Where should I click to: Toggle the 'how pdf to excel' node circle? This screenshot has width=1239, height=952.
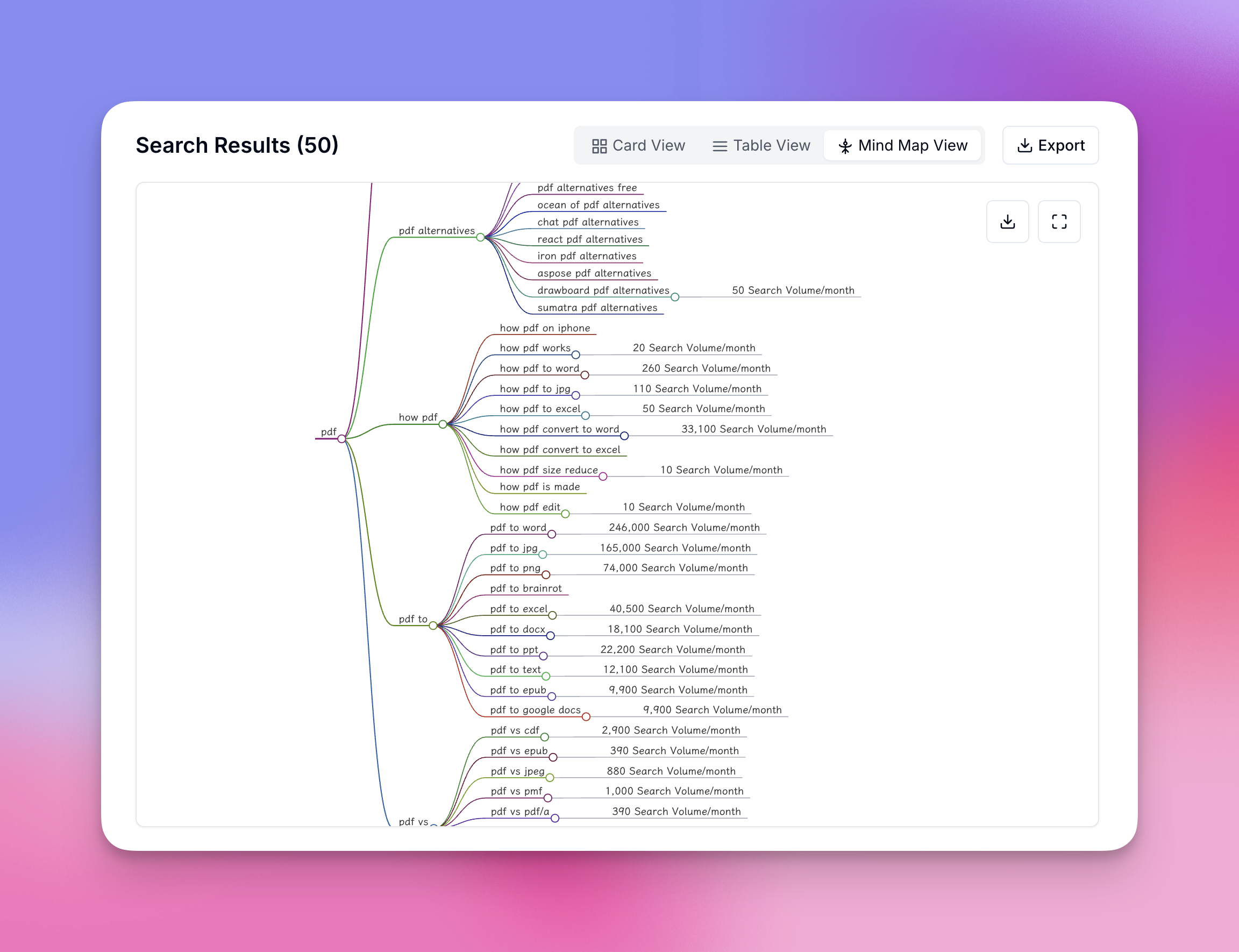tap(585, 415)
